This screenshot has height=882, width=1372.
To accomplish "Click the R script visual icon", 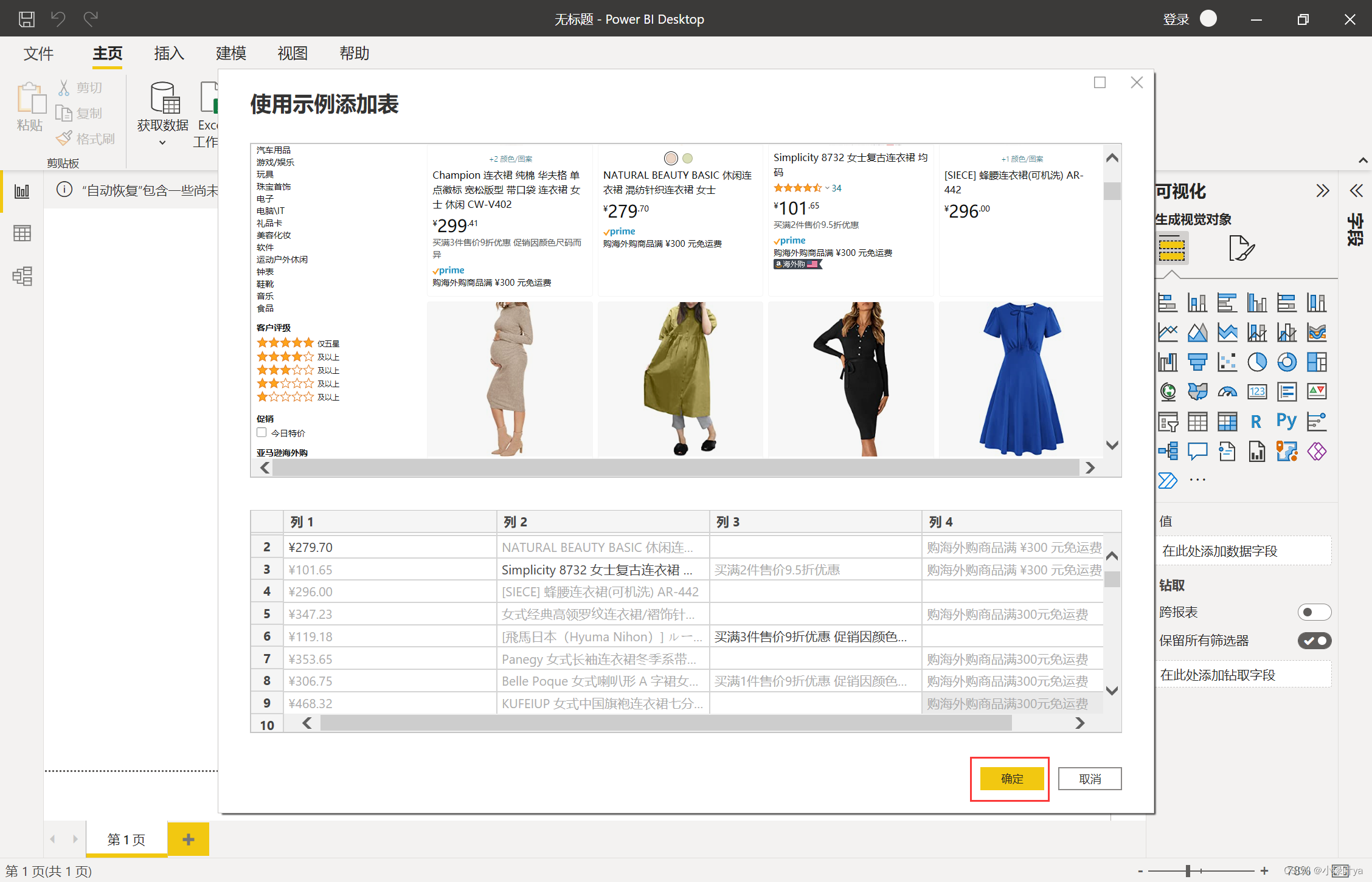I will pos(1256,421).
